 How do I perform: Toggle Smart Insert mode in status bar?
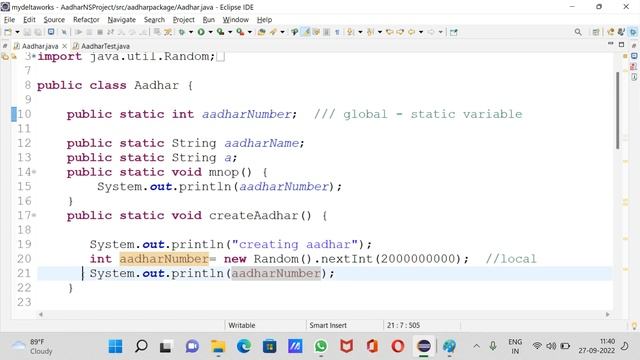click(x=328, y=325)
